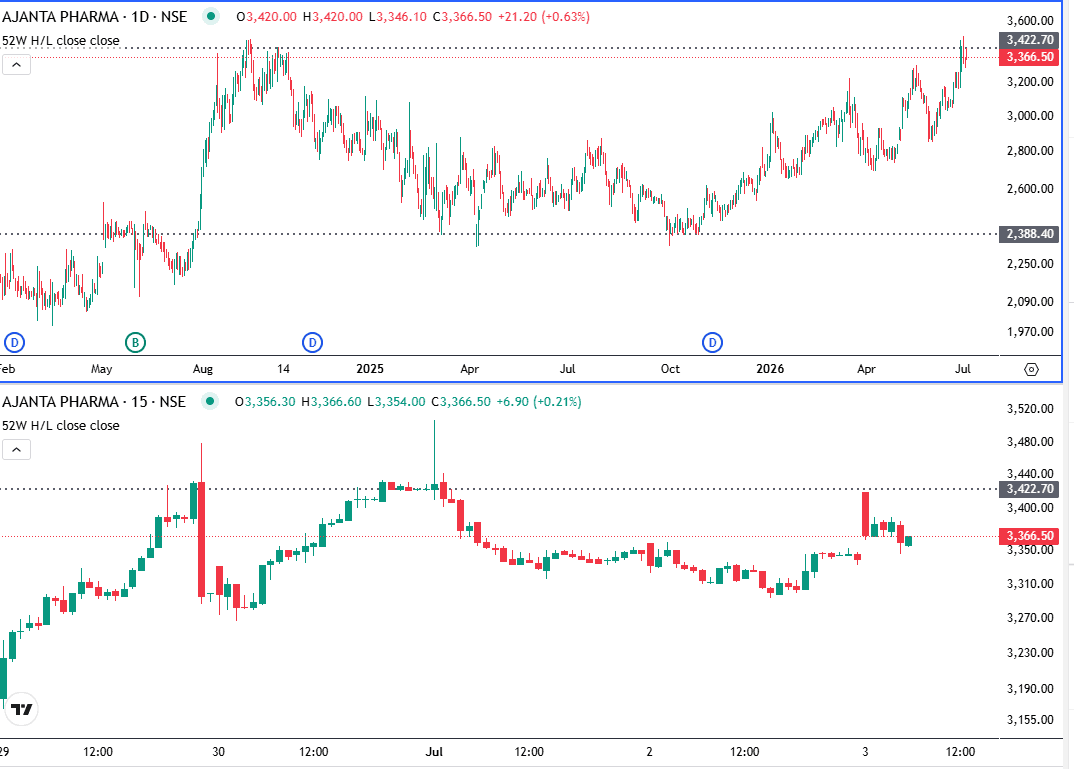Open the bonus event marker near May
This screenshot has width=1074, height=769.
[136, 342]
